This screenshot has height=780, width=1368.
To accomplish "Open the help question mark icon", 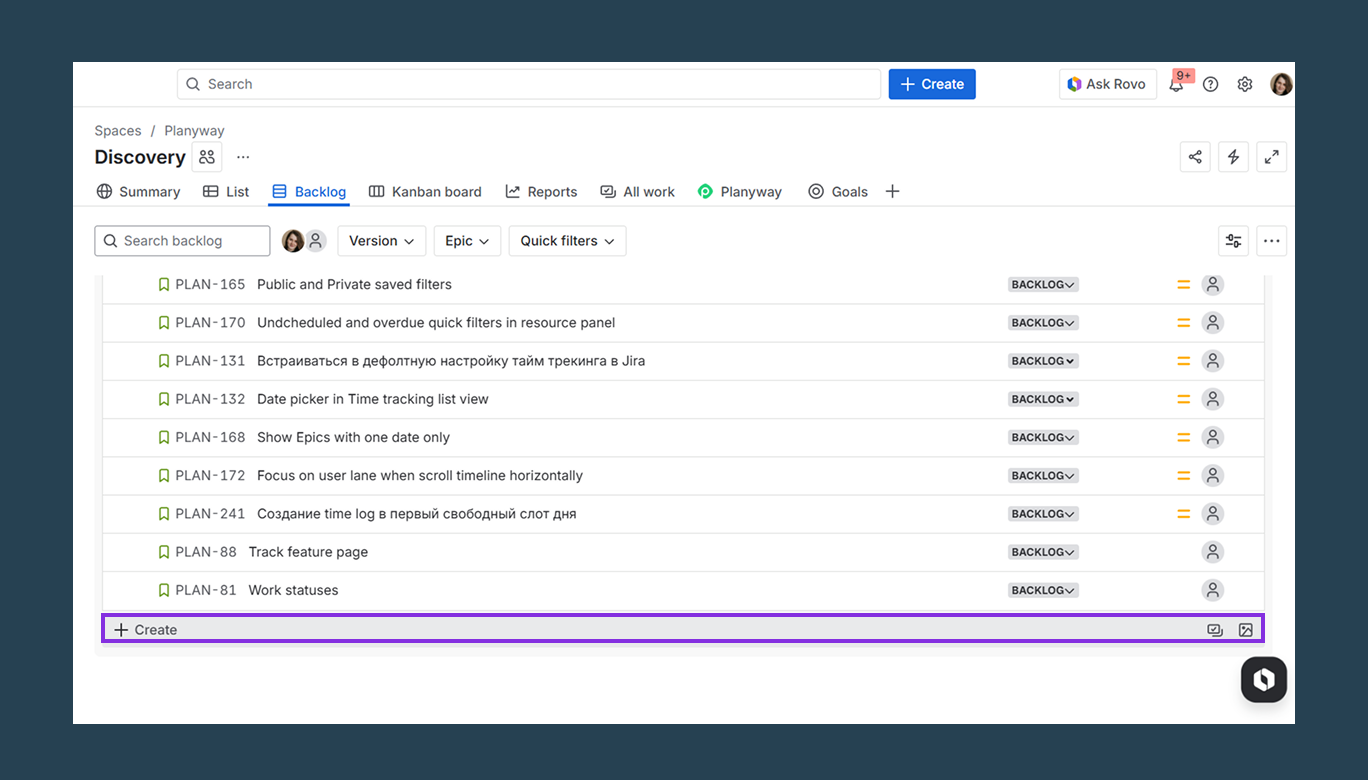I will pos(1210,84).
